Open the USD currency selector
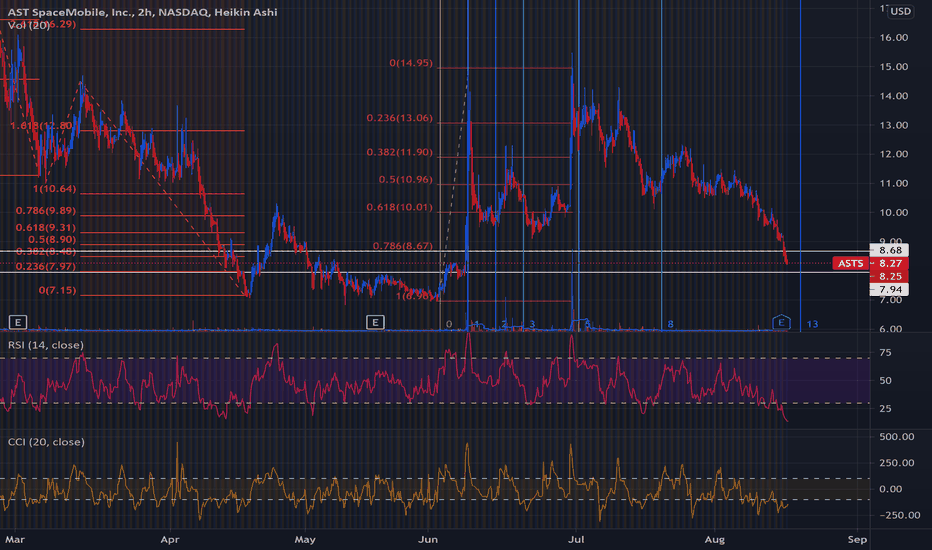The width and height of the screenshot is (932, 550). coord(900,11)
